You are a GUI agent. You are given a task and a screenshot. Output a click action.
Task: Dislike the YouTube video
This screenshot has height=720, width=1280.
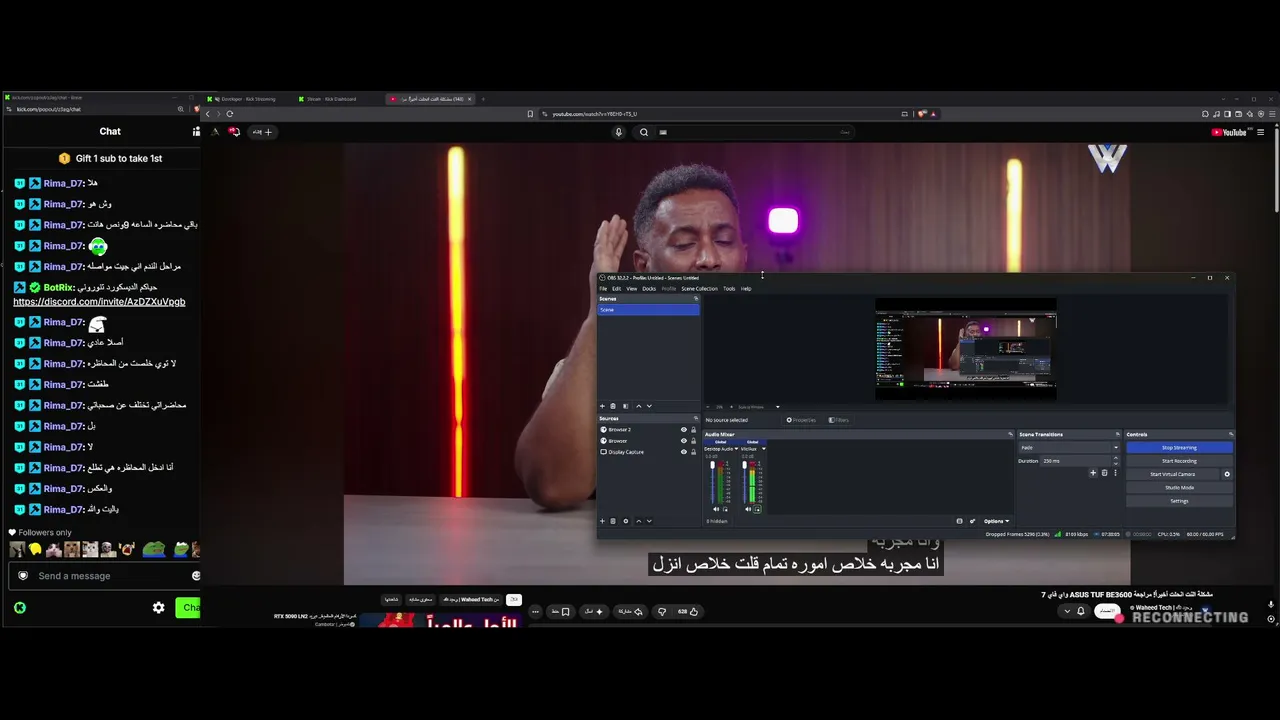(661, 611)
